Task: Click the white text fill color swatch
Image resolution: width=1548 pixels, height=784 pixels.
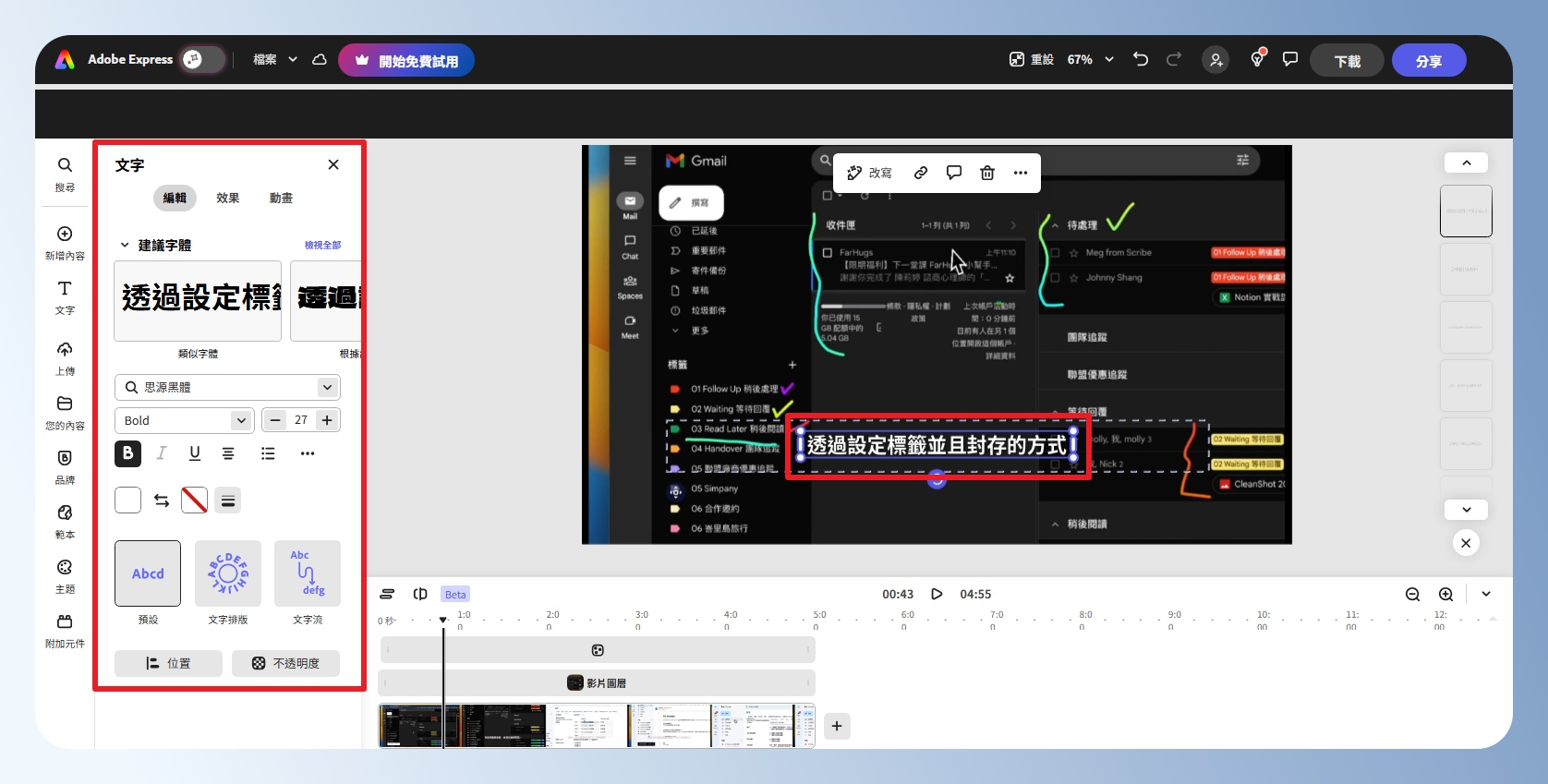Action: (x=128, y=501)
